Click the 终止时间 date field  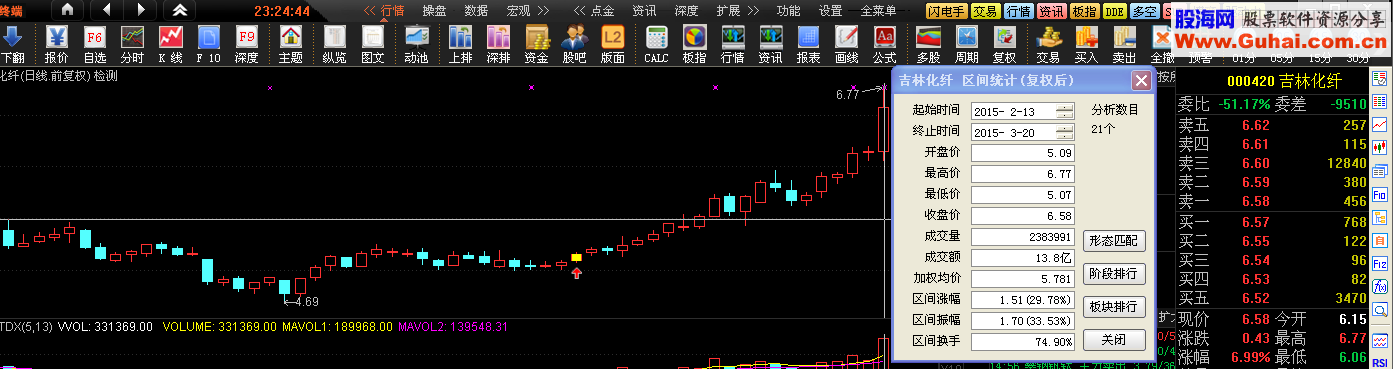point(1023,132)
